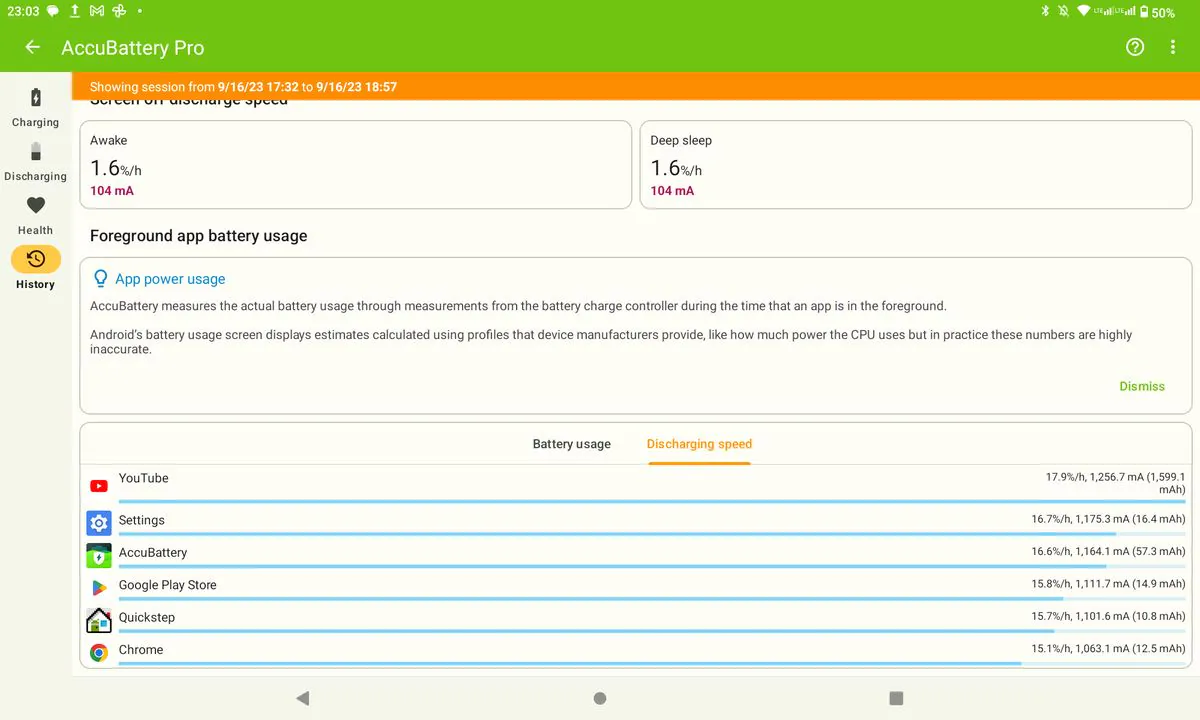Tap the upload arrow notification icon

pos(75,11)
